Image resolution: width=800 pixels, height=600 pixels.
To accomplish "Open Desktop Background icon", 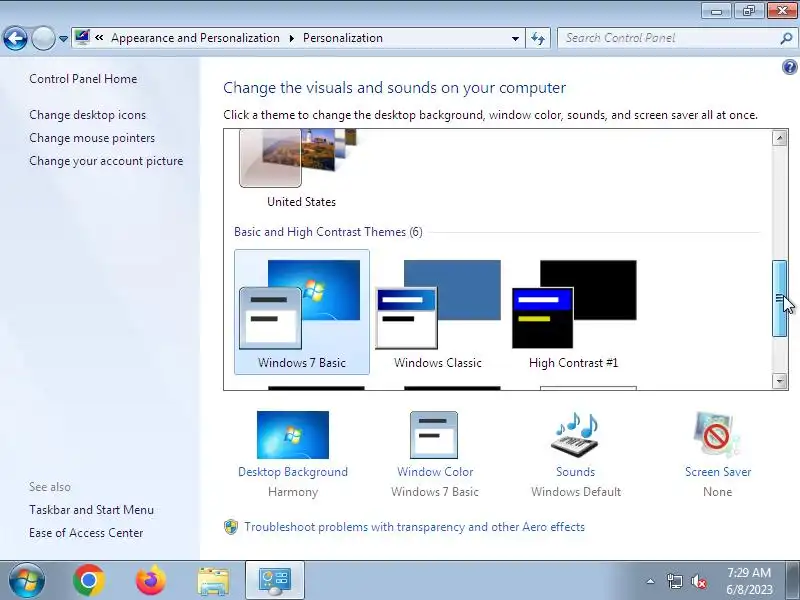I will click(x=293, y=435).
